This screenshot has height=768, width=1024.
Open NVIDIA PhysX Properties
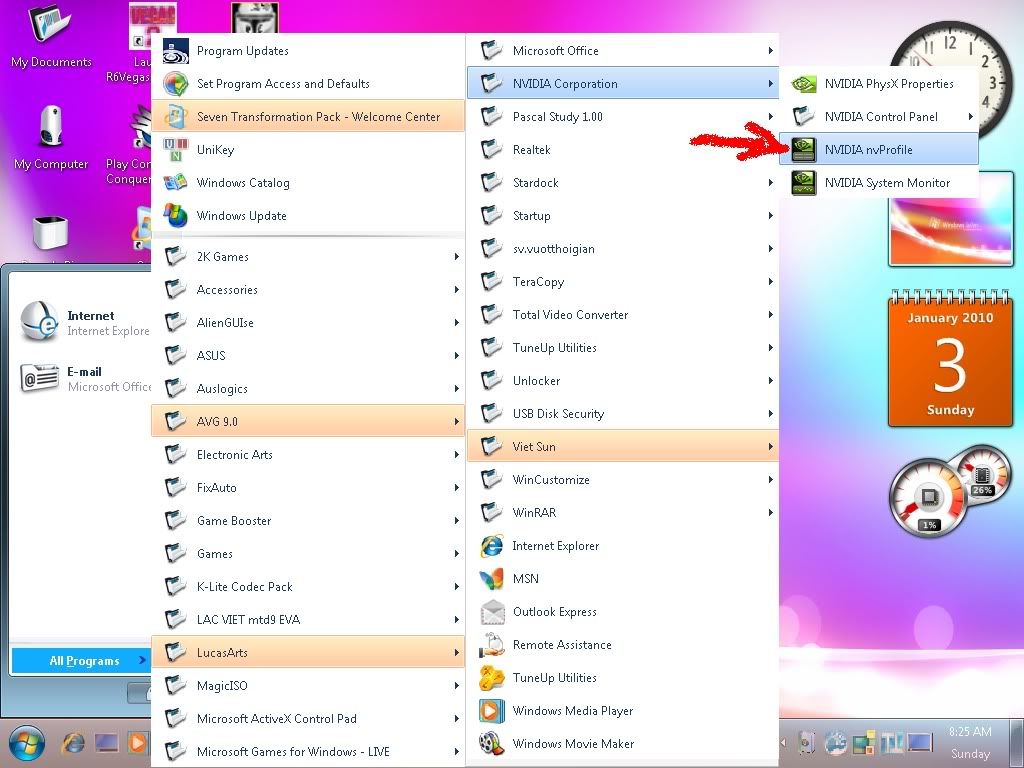[878, 84]
